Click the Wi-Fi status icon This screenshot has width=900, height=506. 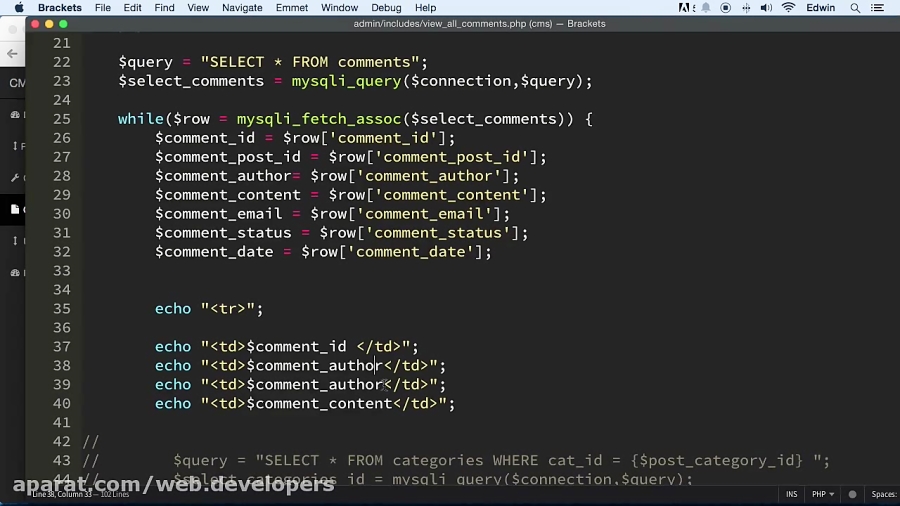(788, 8)
